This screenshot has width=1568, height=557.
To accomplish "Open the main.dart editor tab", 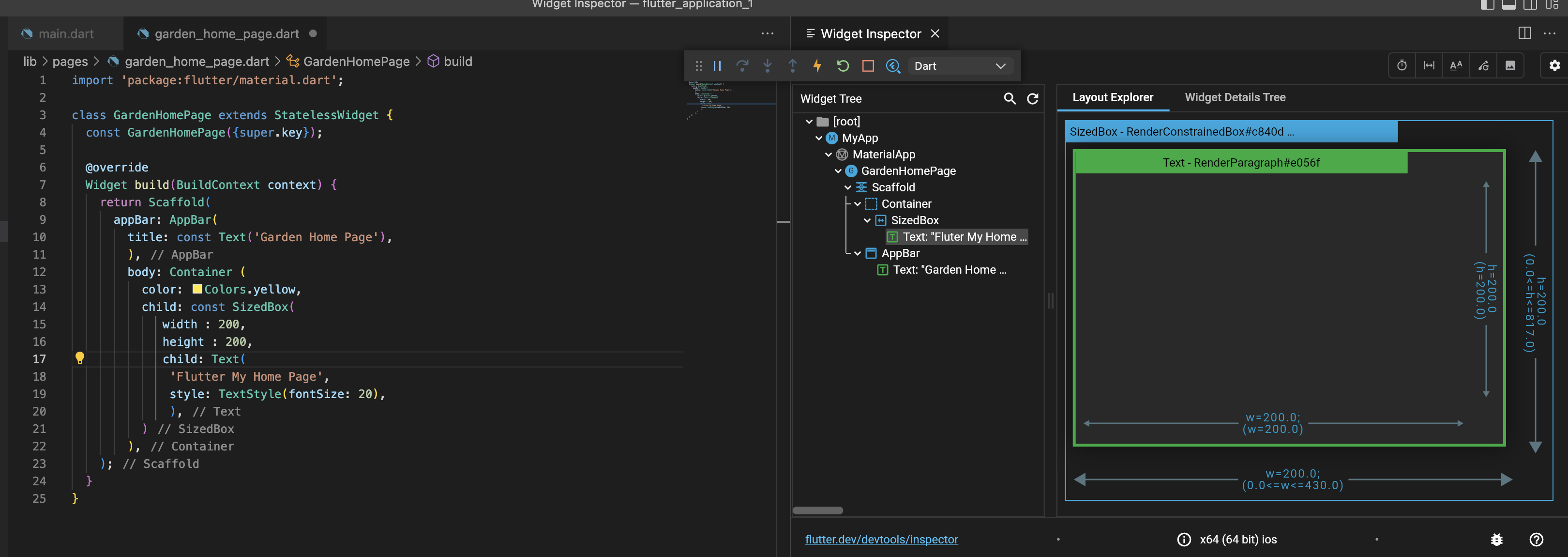I will tap(66, 34).
